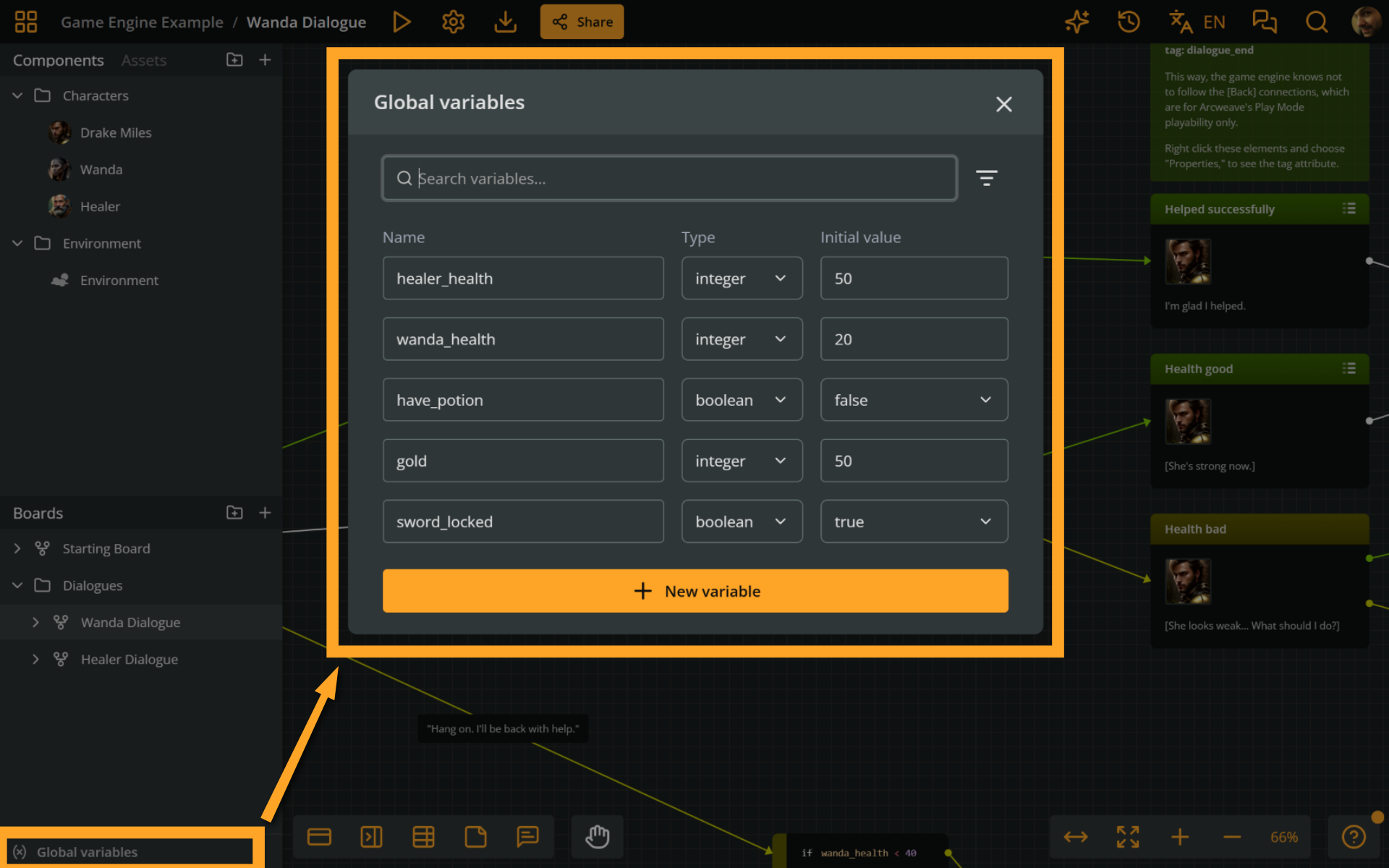1389x868 pixels.
Task: Open sword_locked initial value dropdown
Action: point(914,522)
